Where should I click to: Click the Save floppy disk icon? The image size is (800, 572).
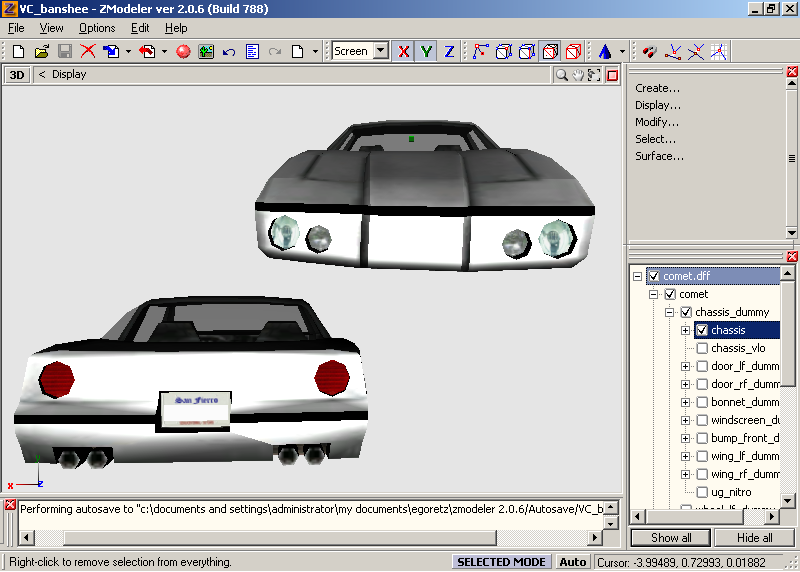65,52
